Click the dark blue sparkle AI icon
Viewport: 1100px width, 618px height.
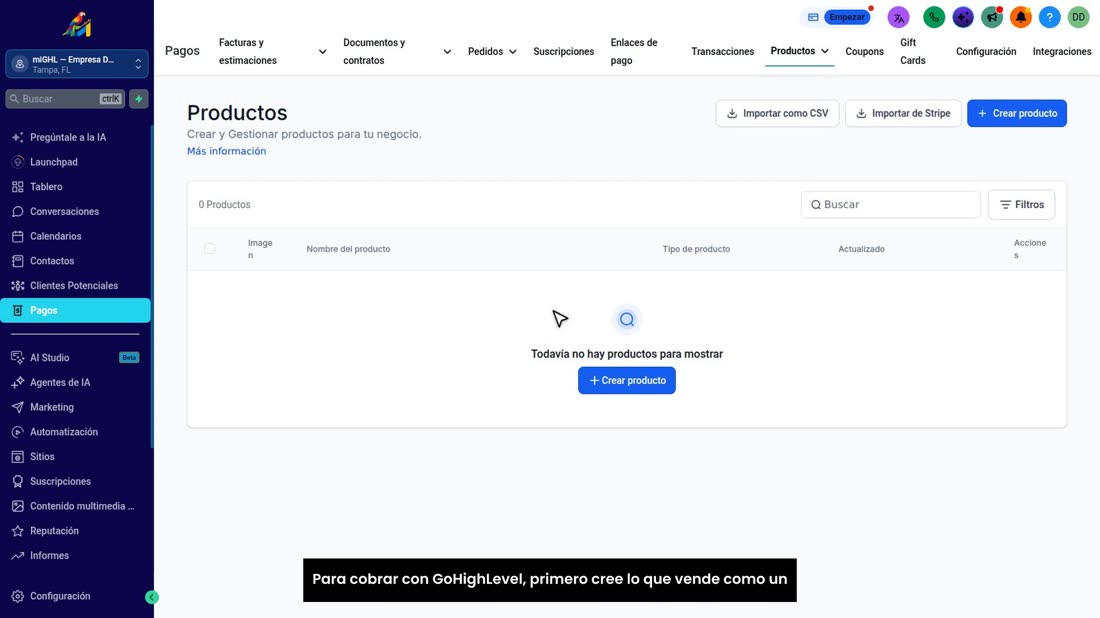(x=962, y=17)
